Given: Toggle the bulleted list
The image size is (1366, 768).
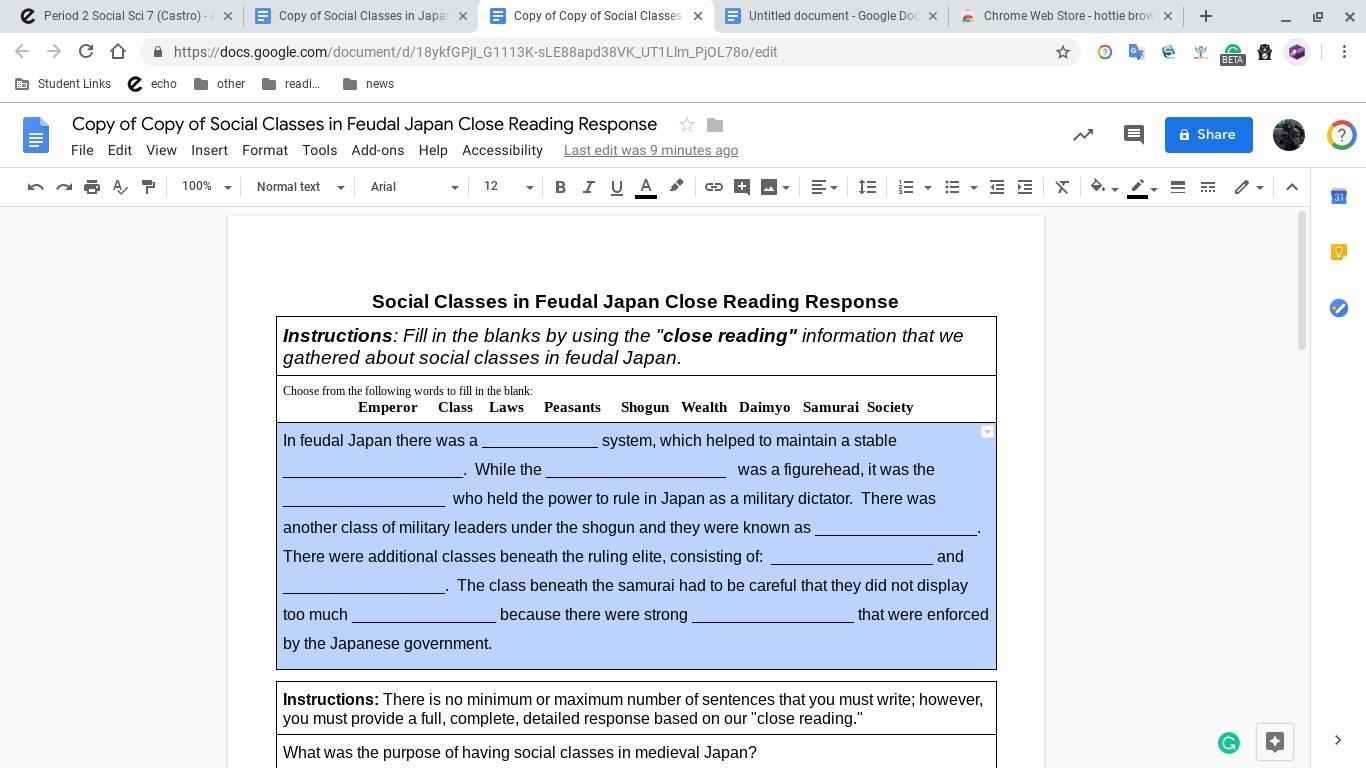Looking at the screenshot, I should coord(952,187).
